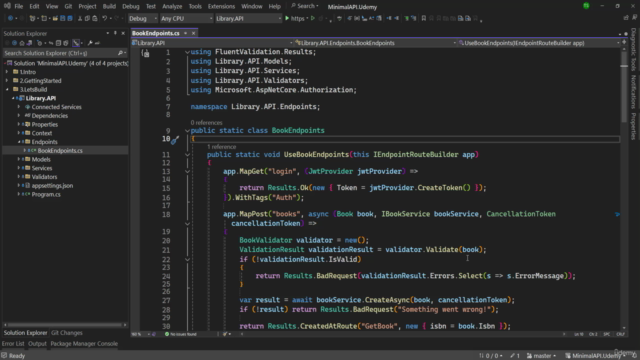640x360 pixels.
Task: Click the Solution Explorer auto-hide pin icon
Action: (x=115, y=33)
